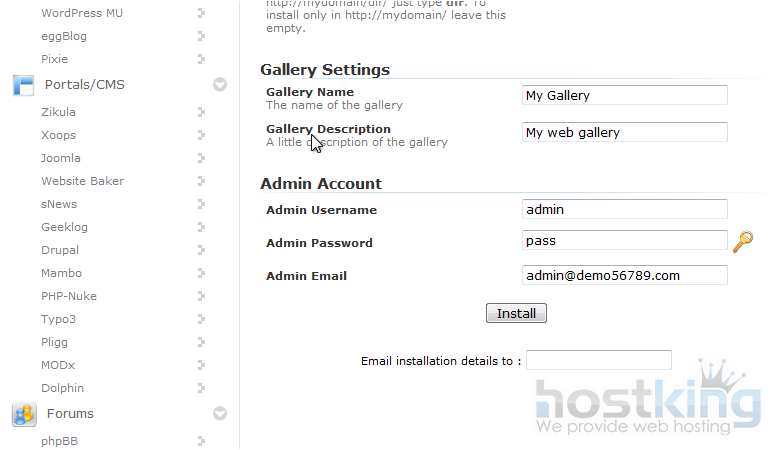Open the PHP-Nuke sidebar entry
Image resolution: width=776 pixels, height=450 pixels.
[x=68, y=296]
